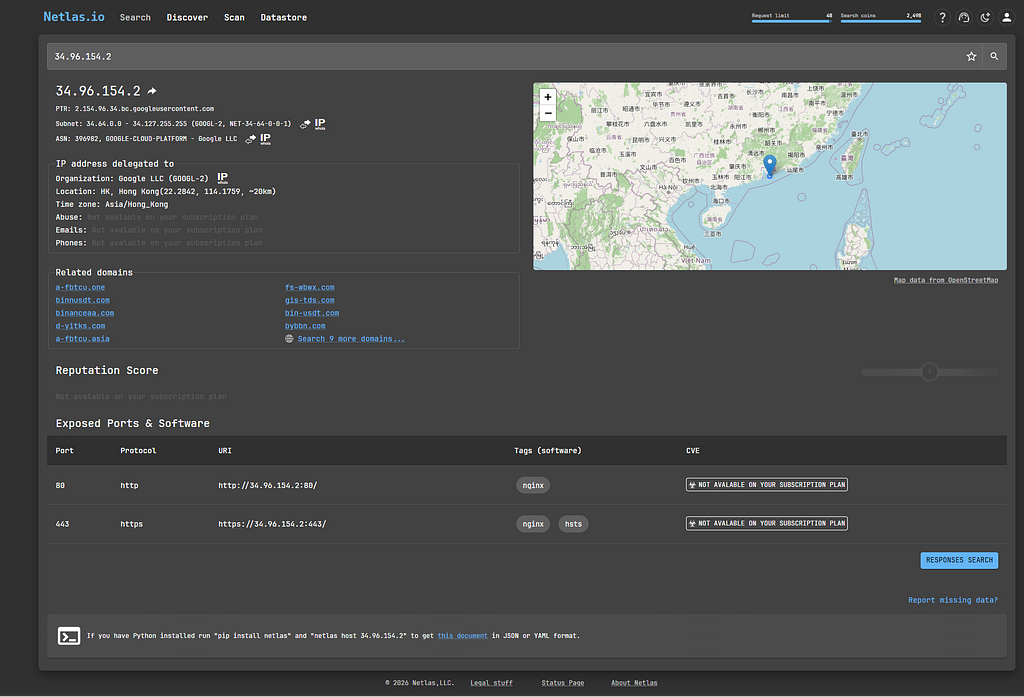The height and width of the screenshot is (697, 1024).
Task: Click port number 443 cell
Action: (63, 524)
